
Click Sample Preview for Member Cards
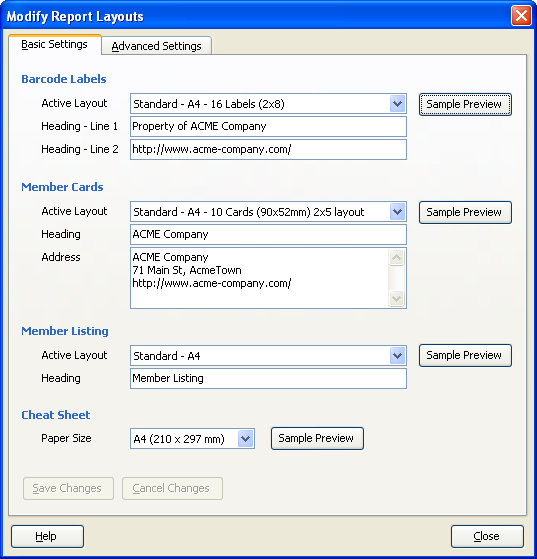coord(465,212)
